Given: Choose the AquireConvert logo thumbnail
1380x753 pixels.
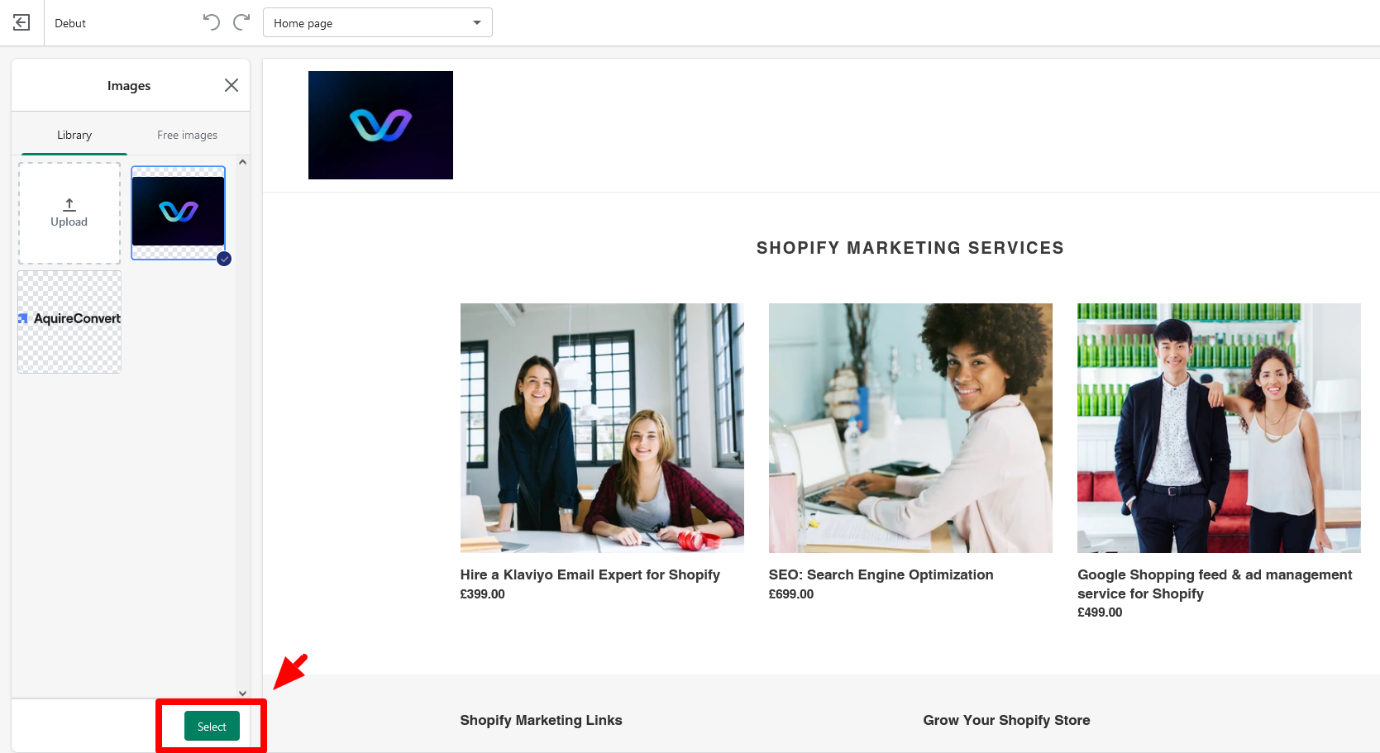Looking at the screenshot, I should tap(69, 321).
